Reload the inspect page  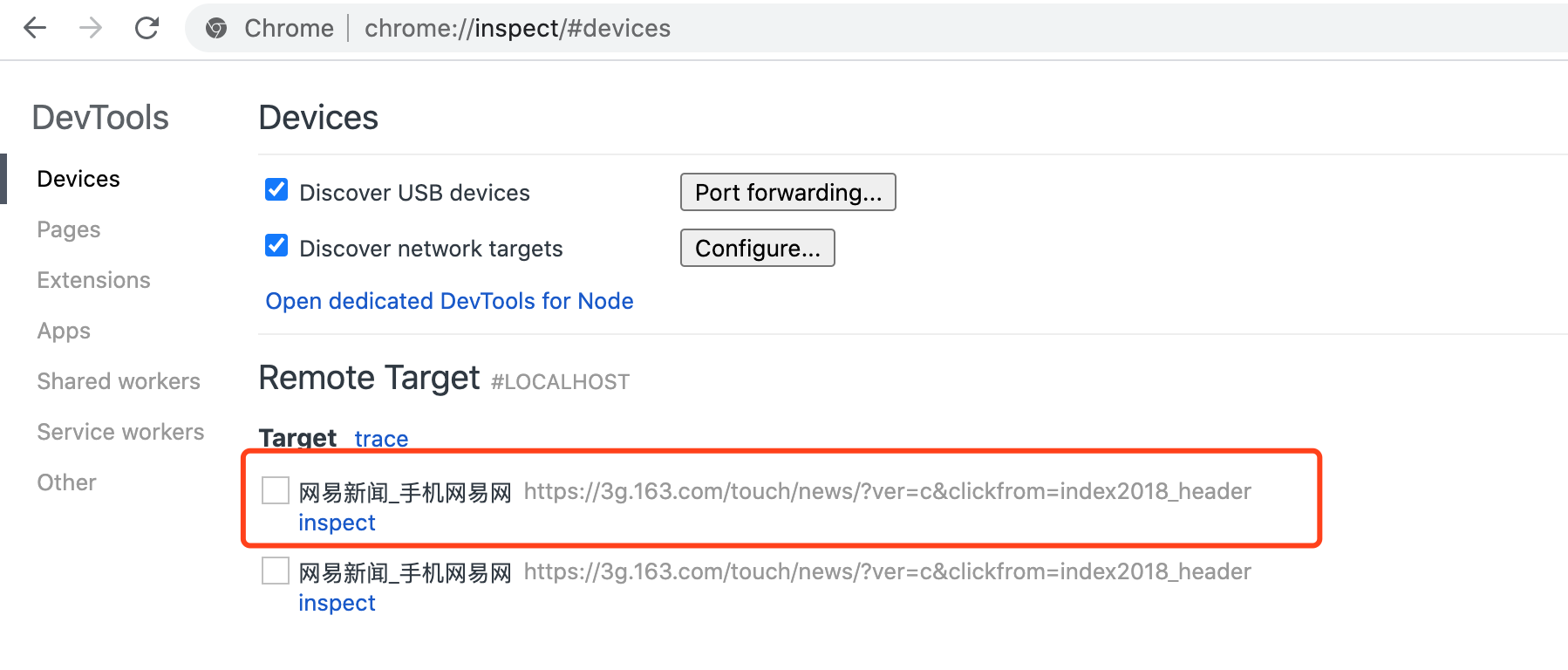[x=147, y=29]
